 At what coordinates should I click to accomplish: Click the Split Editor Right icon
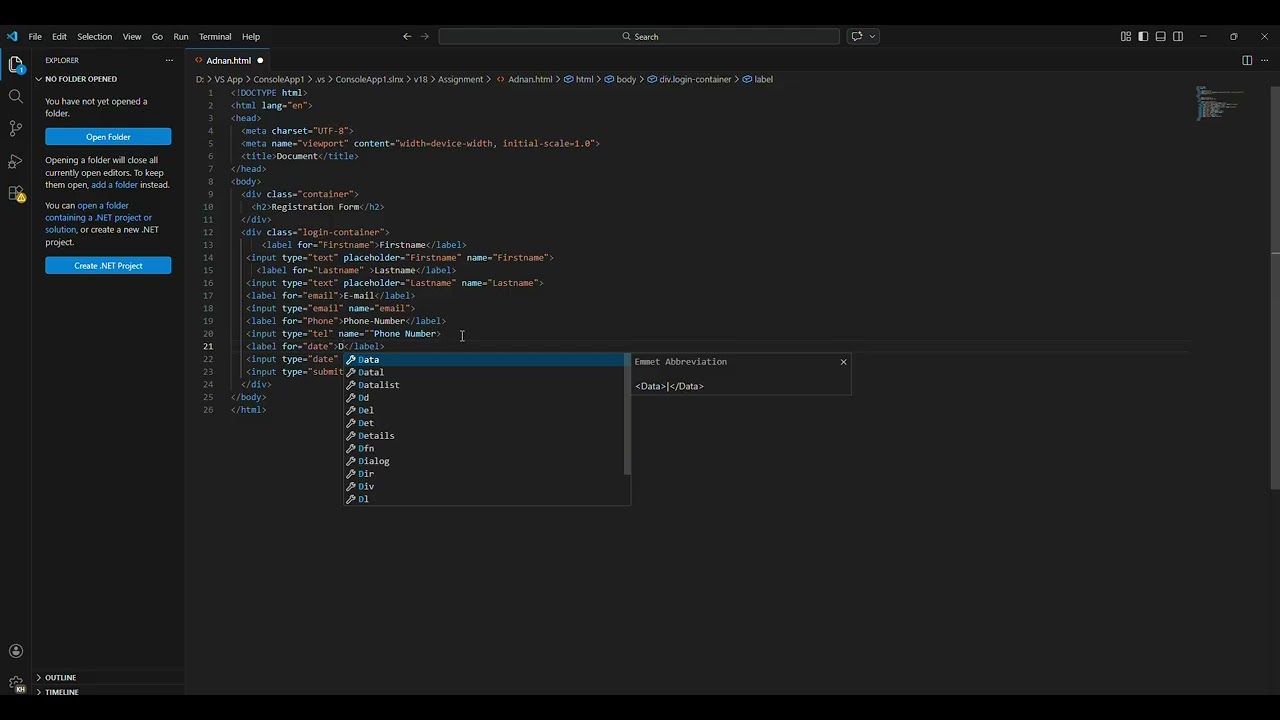[x=1247, y=60]
